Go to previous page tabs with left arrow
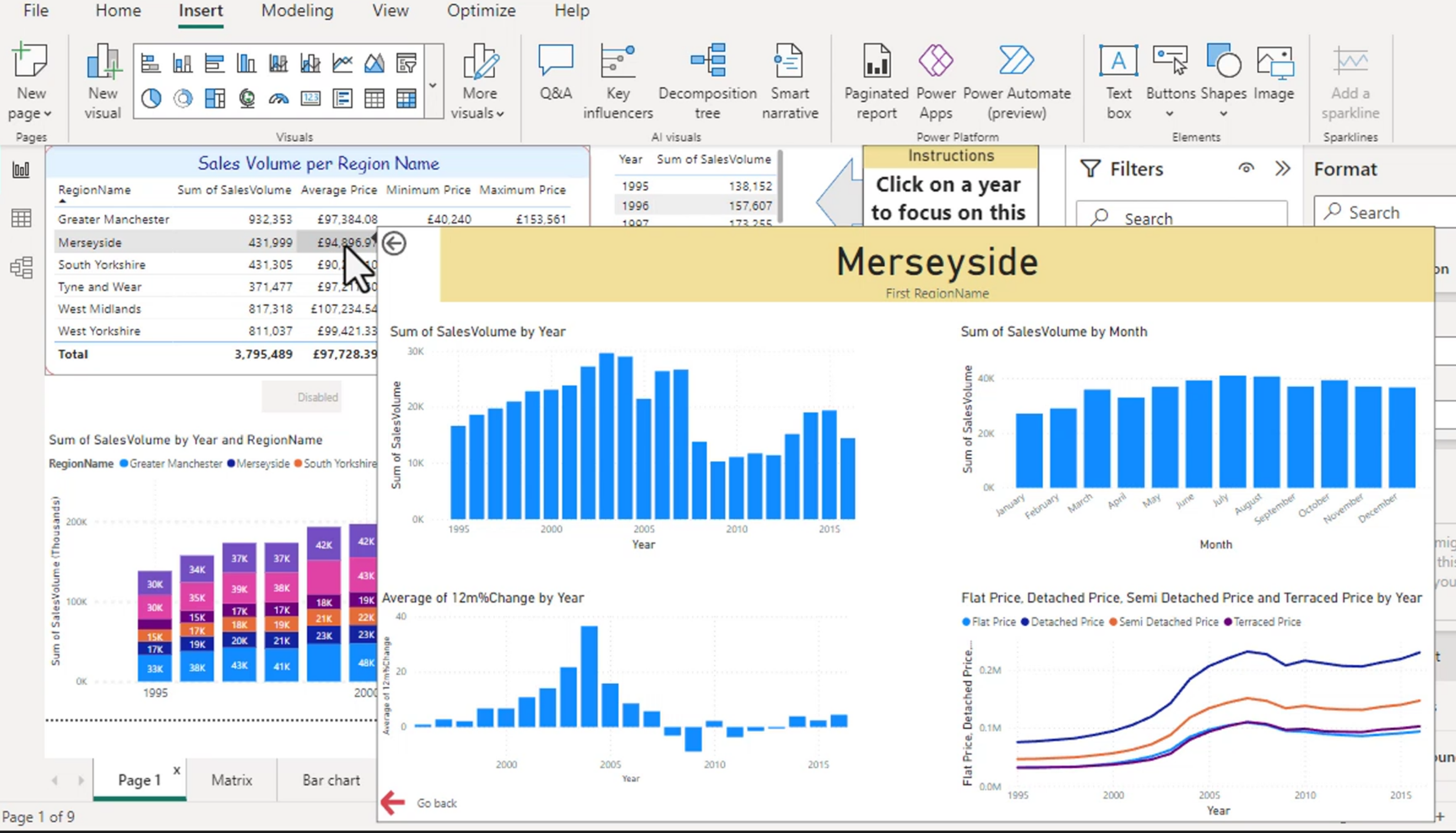 pyautogui.click(x=55, y=781)
